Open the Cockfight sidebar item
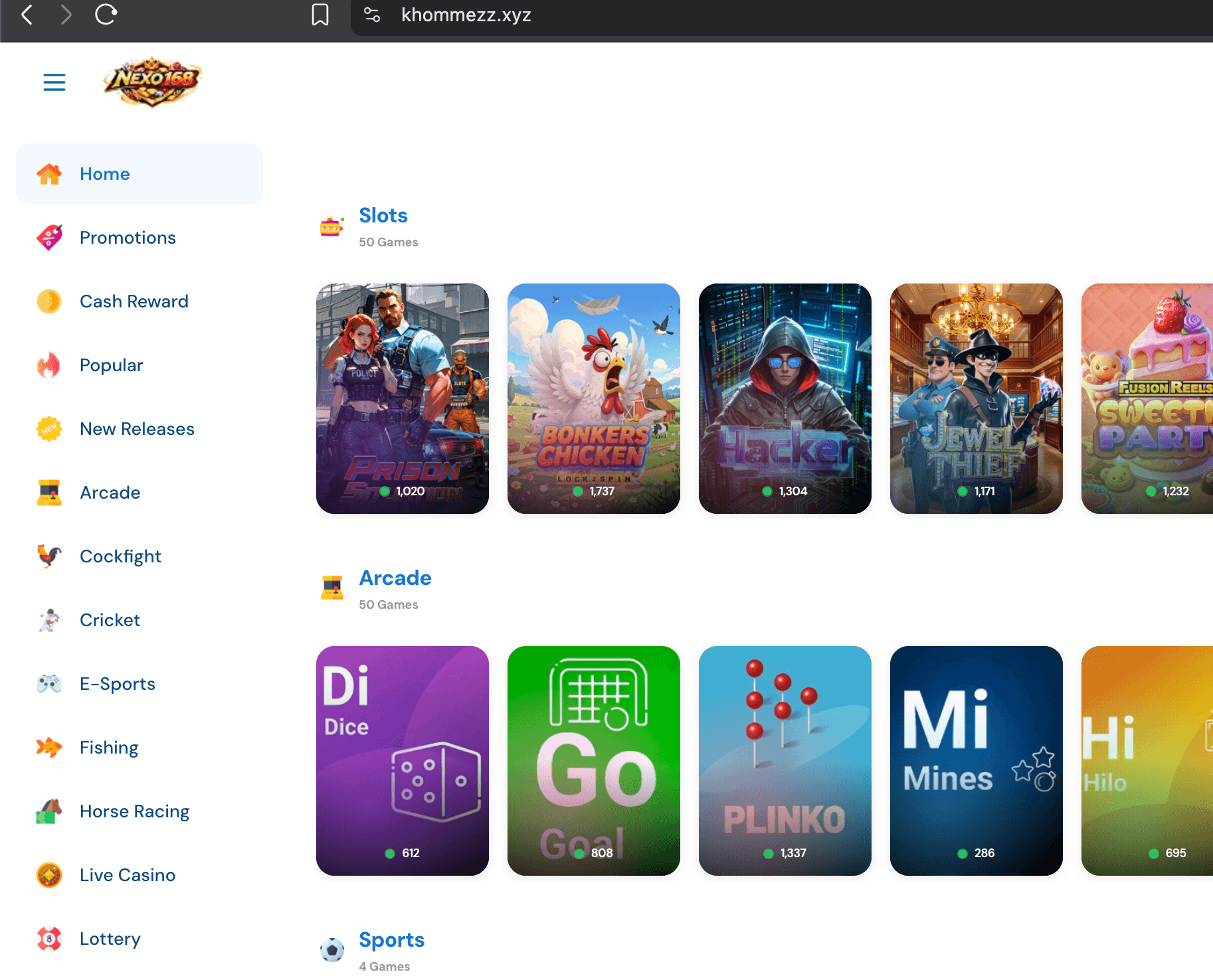Screen dimensions: 1213x980 [140, 556]
